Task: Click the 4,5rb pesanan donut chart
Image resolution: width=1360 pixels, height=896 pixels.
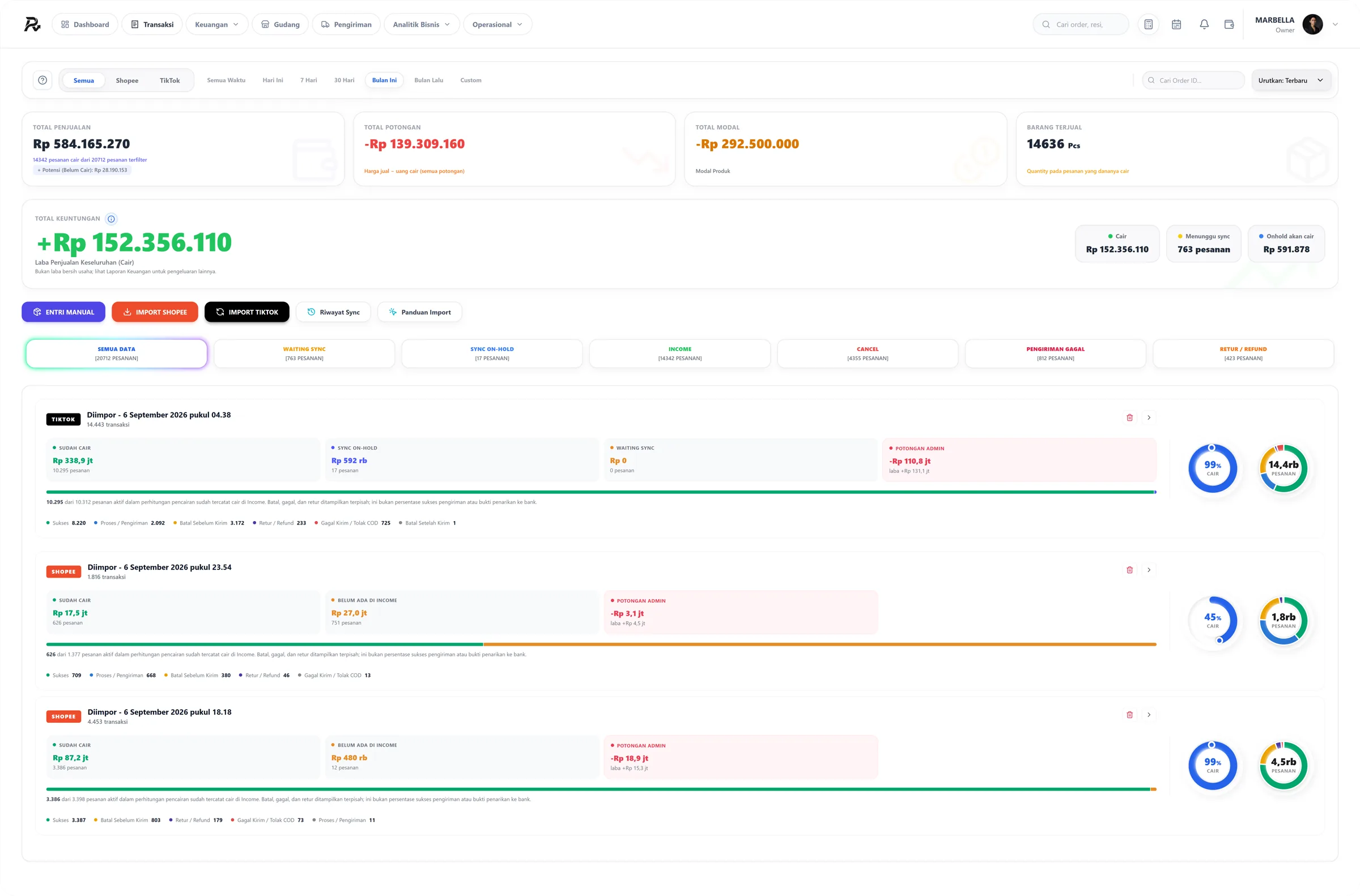Action: coord(1283,766)
